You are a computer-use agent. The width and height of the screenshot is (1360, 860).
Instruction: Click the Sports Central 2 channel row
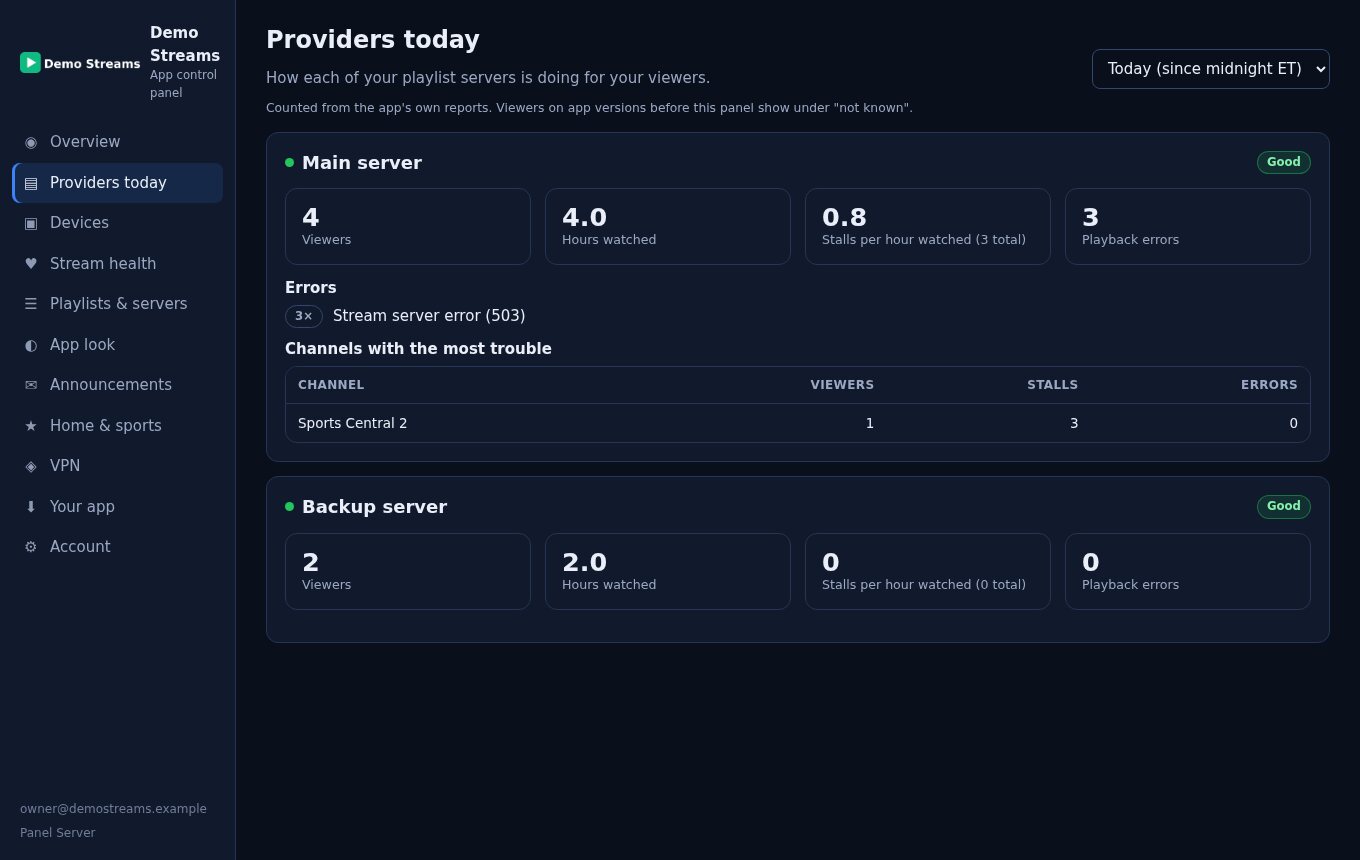pos(798,423)
